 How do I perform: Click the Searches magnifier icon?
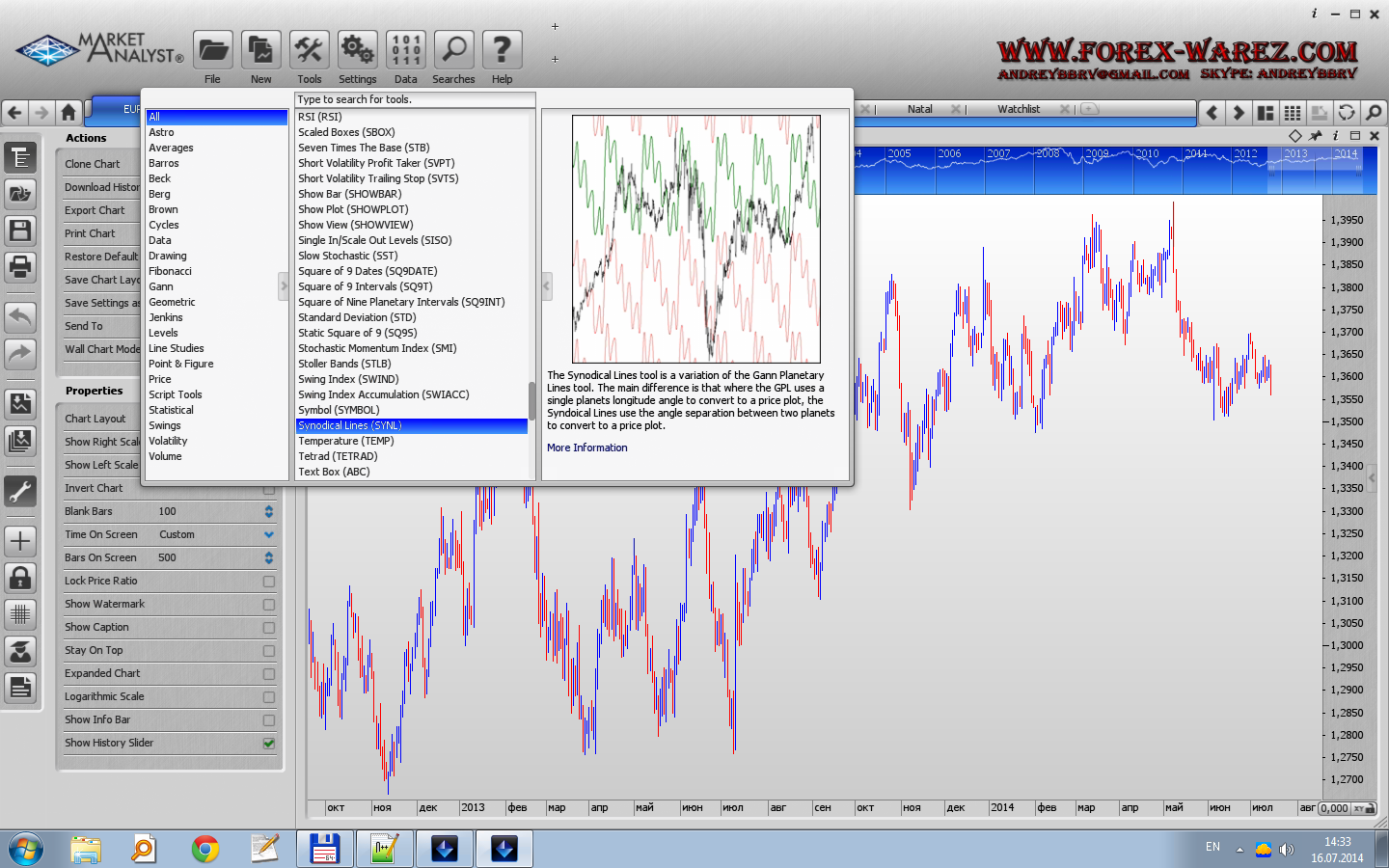coord(453,49)
